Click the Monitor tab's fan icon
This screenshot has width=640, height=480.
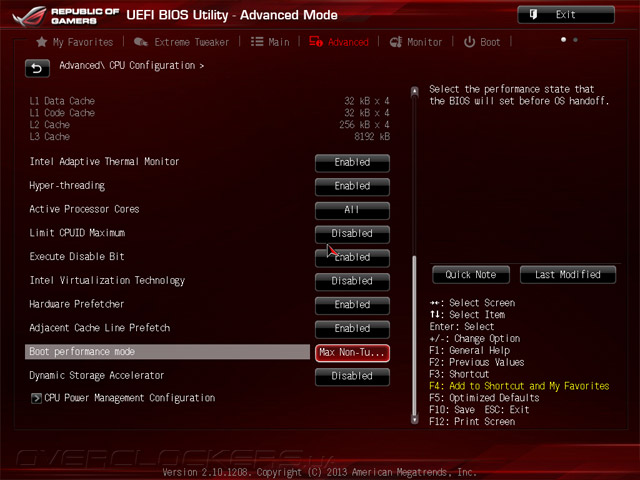(396, 42)
